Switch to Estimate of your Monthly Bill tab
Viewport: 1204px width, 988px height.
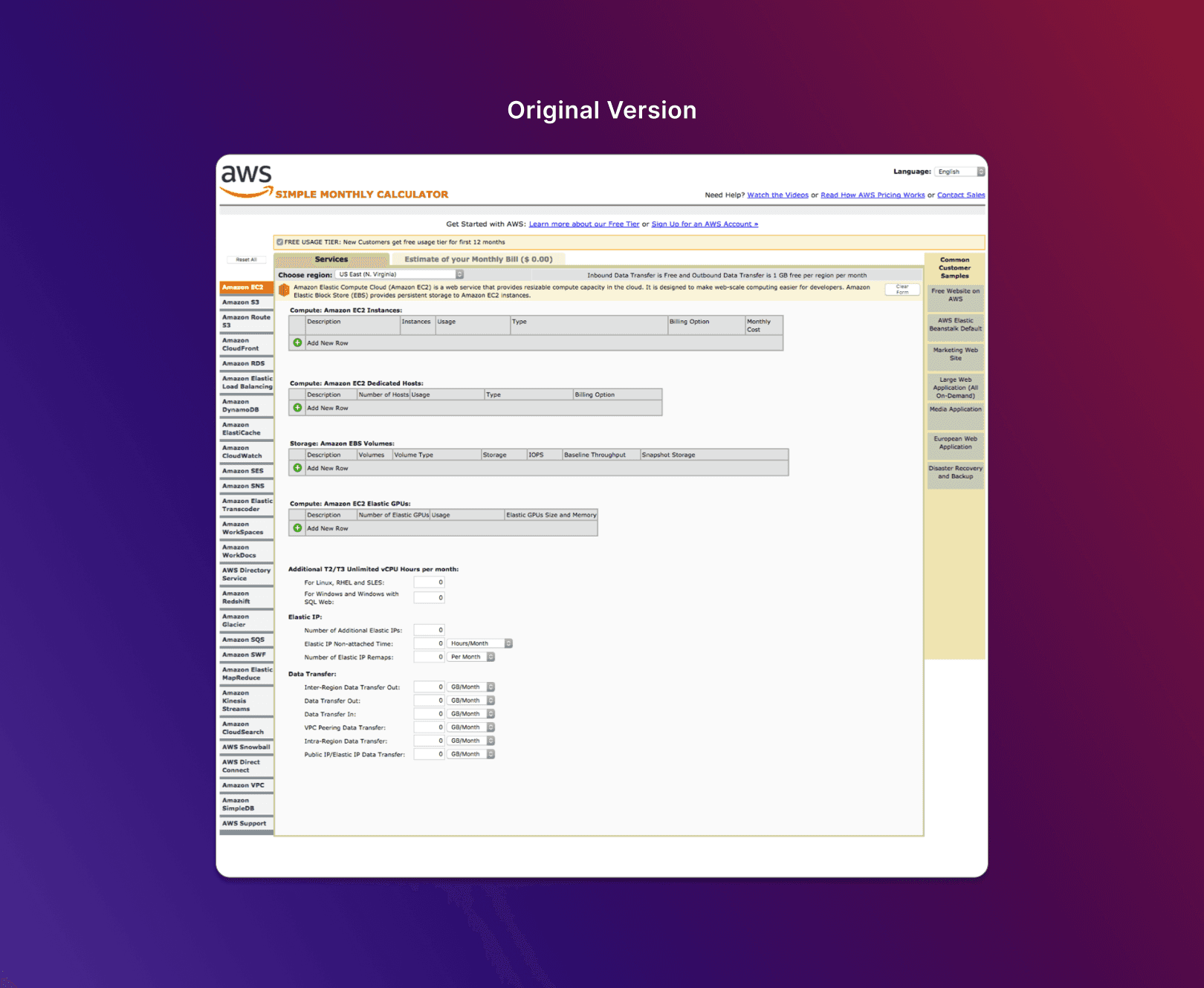pyautogui.click(x=479, y=259)
